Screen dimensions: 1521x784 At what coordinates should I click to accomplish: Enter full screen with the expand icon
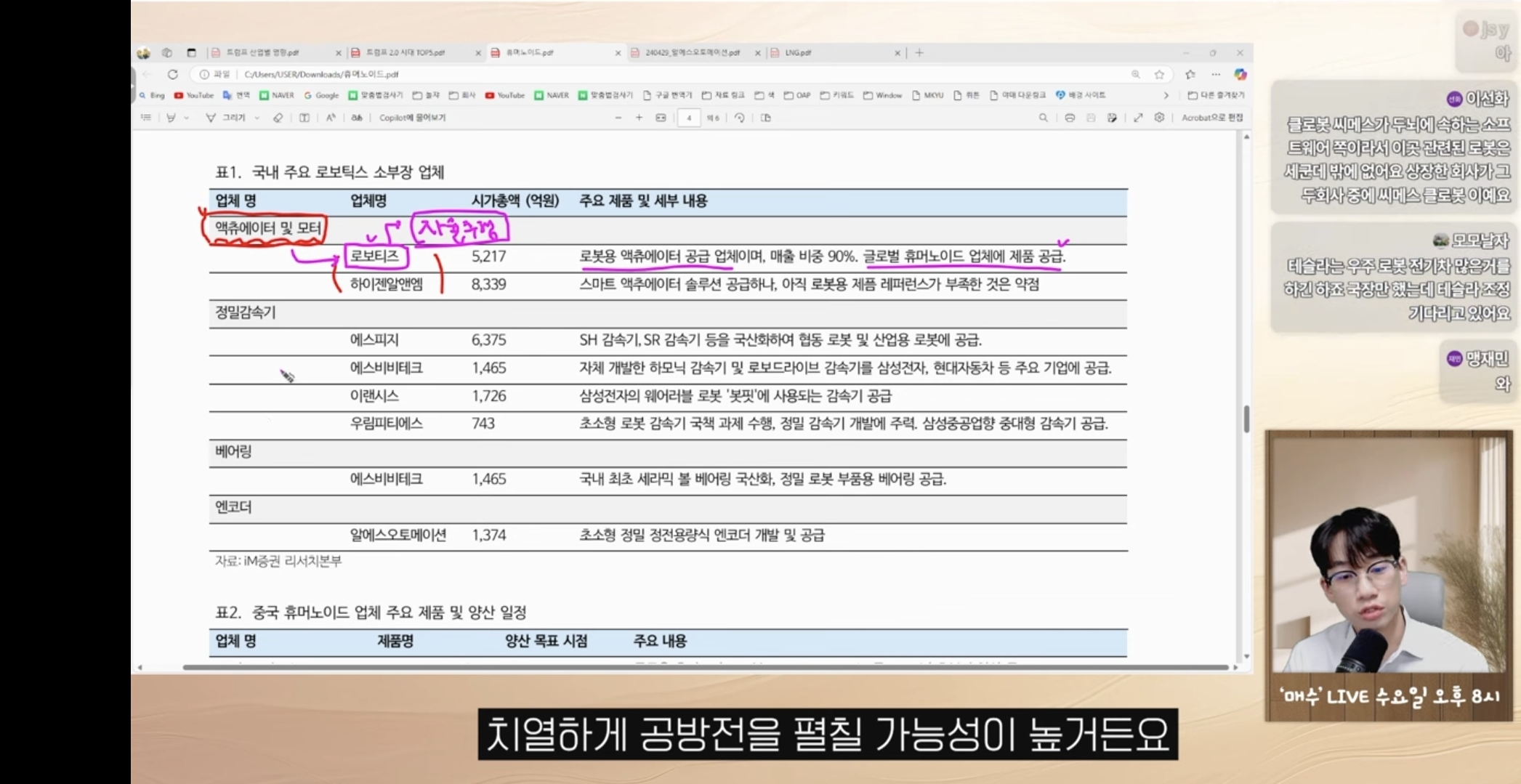point(1138,118)
